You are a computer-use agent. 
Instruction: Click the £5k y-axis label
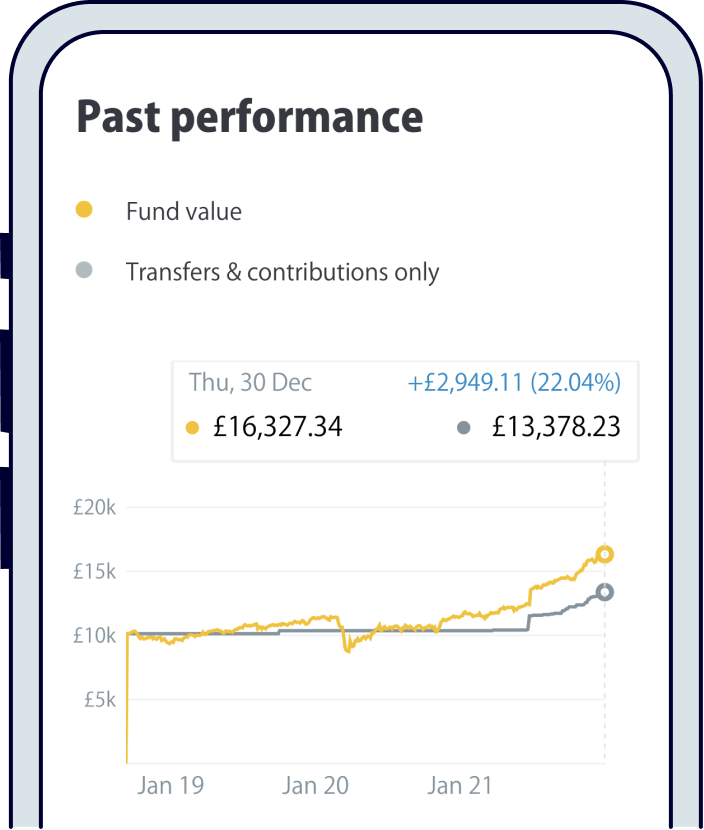click(x=100, y=700)
